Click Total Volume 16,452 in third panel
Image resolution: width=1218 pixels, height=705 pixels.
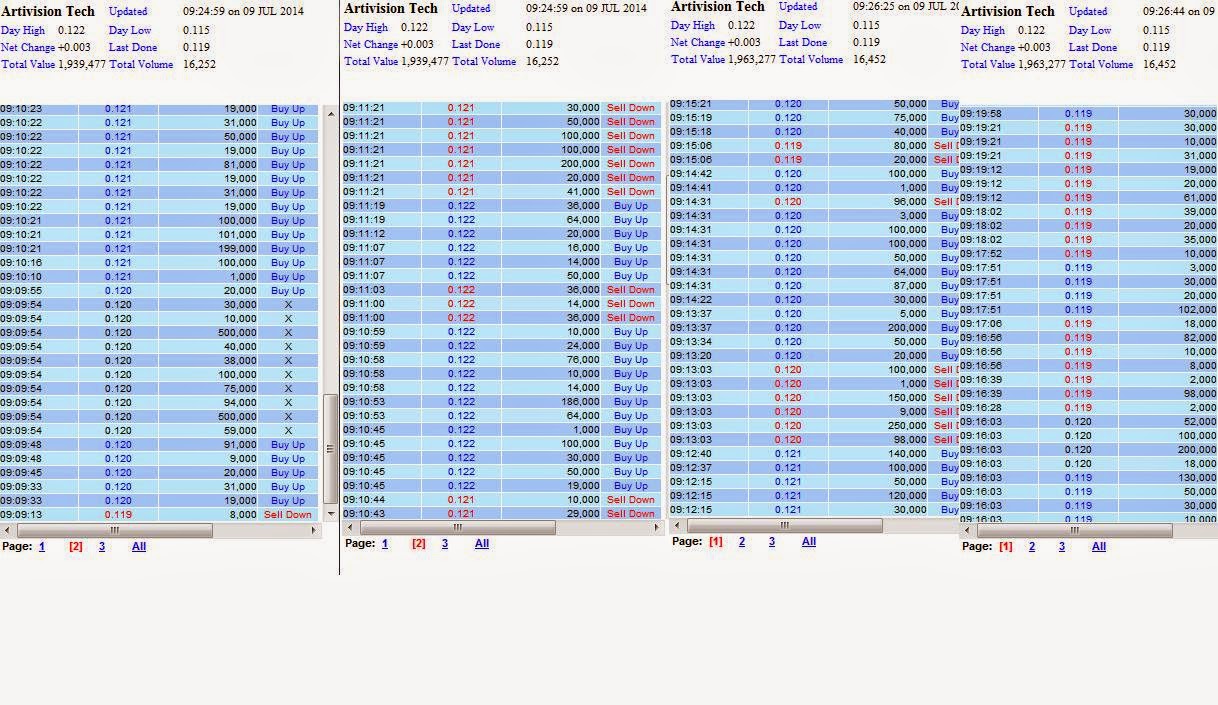point(833,60)
